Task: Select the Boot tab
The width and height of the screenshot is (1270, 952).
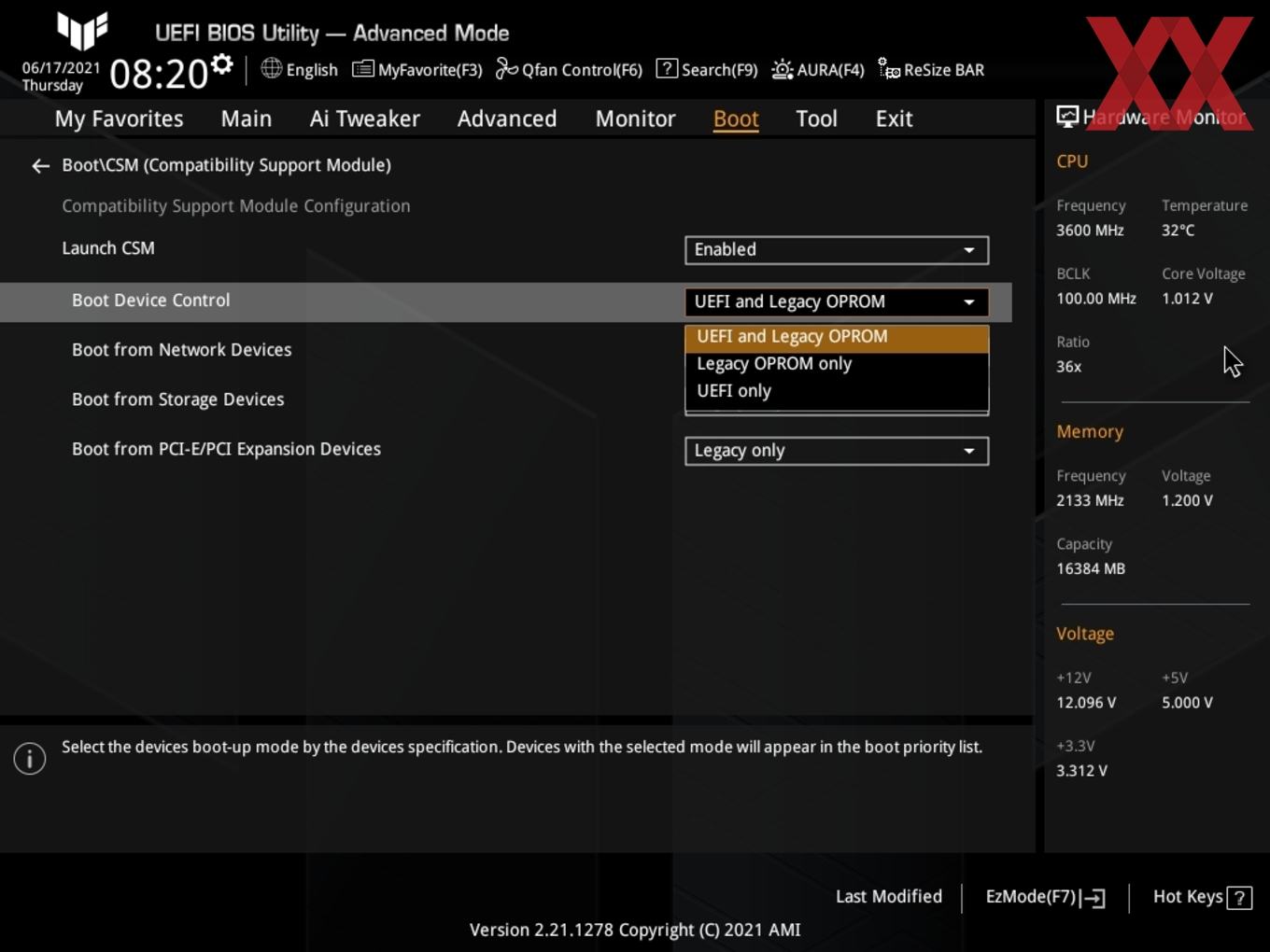Action: (736, 119)
